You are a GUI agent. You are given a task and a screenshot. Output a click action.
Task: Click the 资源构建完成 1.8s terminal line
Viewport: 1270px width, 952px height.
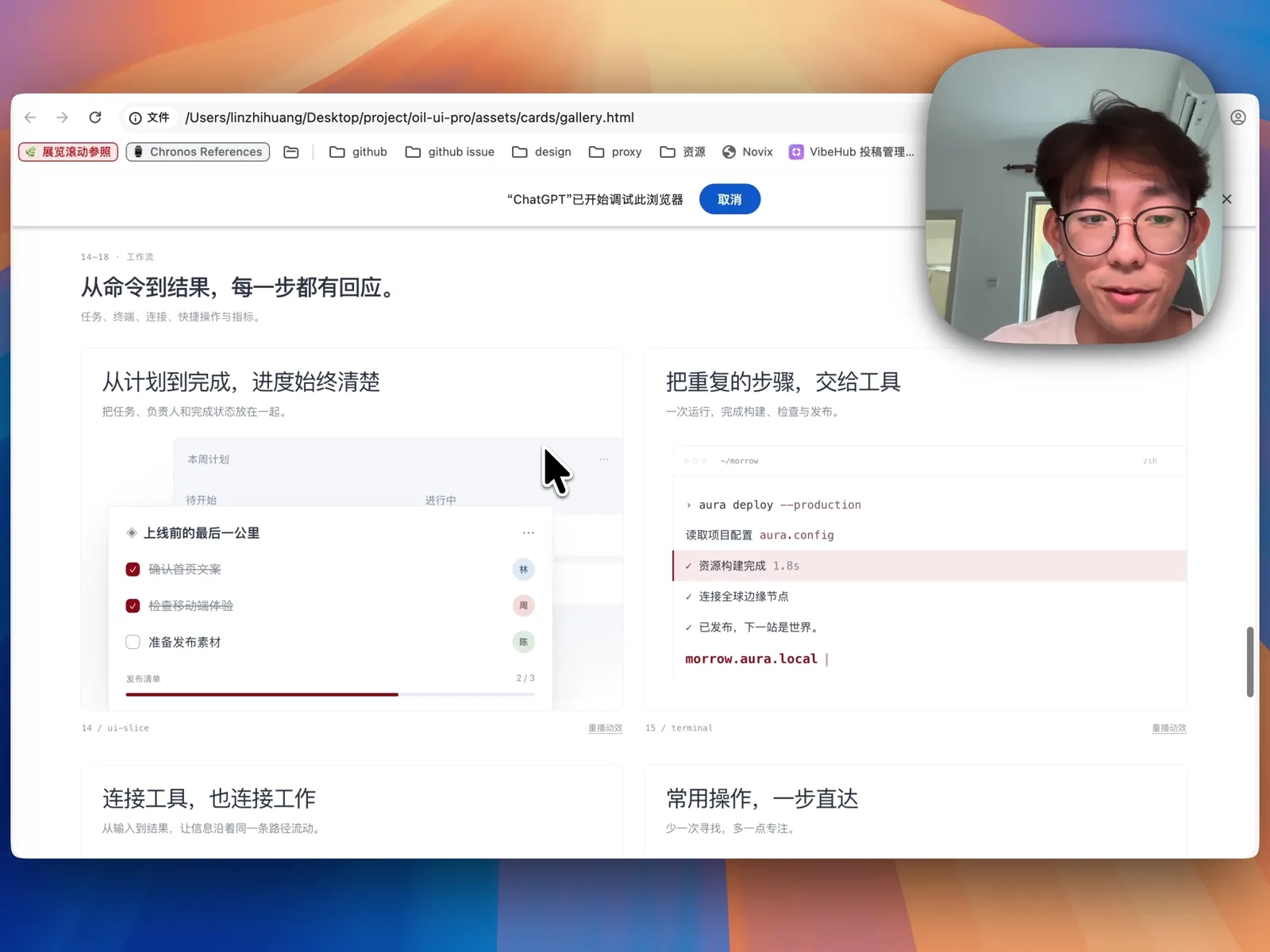click(929, 566)
